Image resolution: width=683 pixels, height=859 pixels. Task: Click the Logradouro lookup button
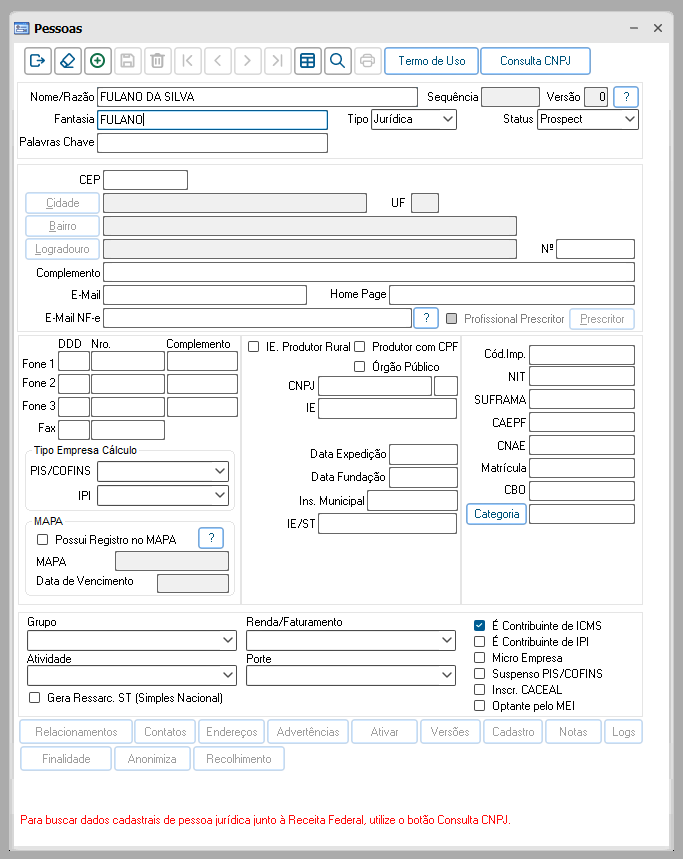[62, 249]
